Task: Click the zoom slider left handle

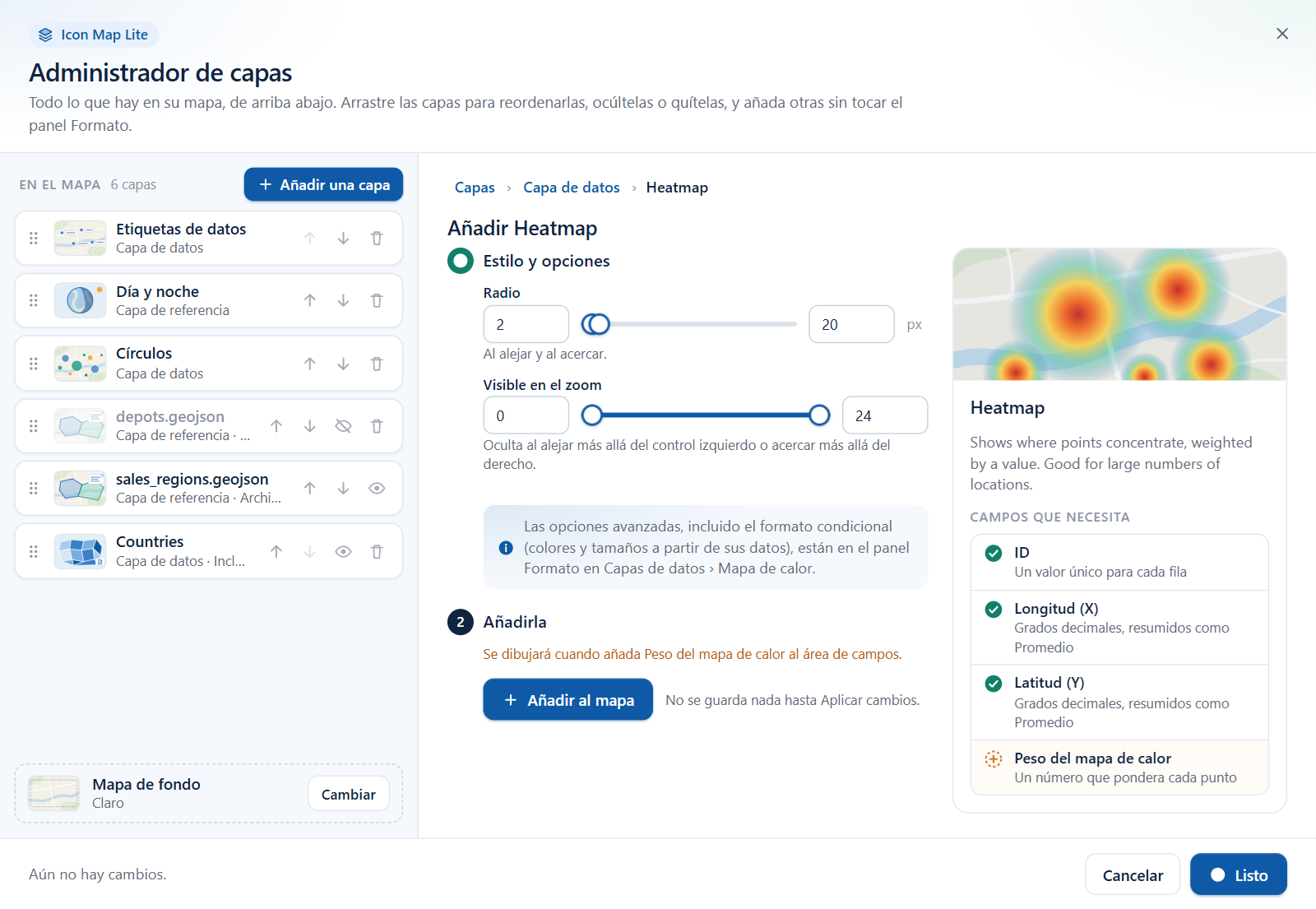Action: (591, 415)
